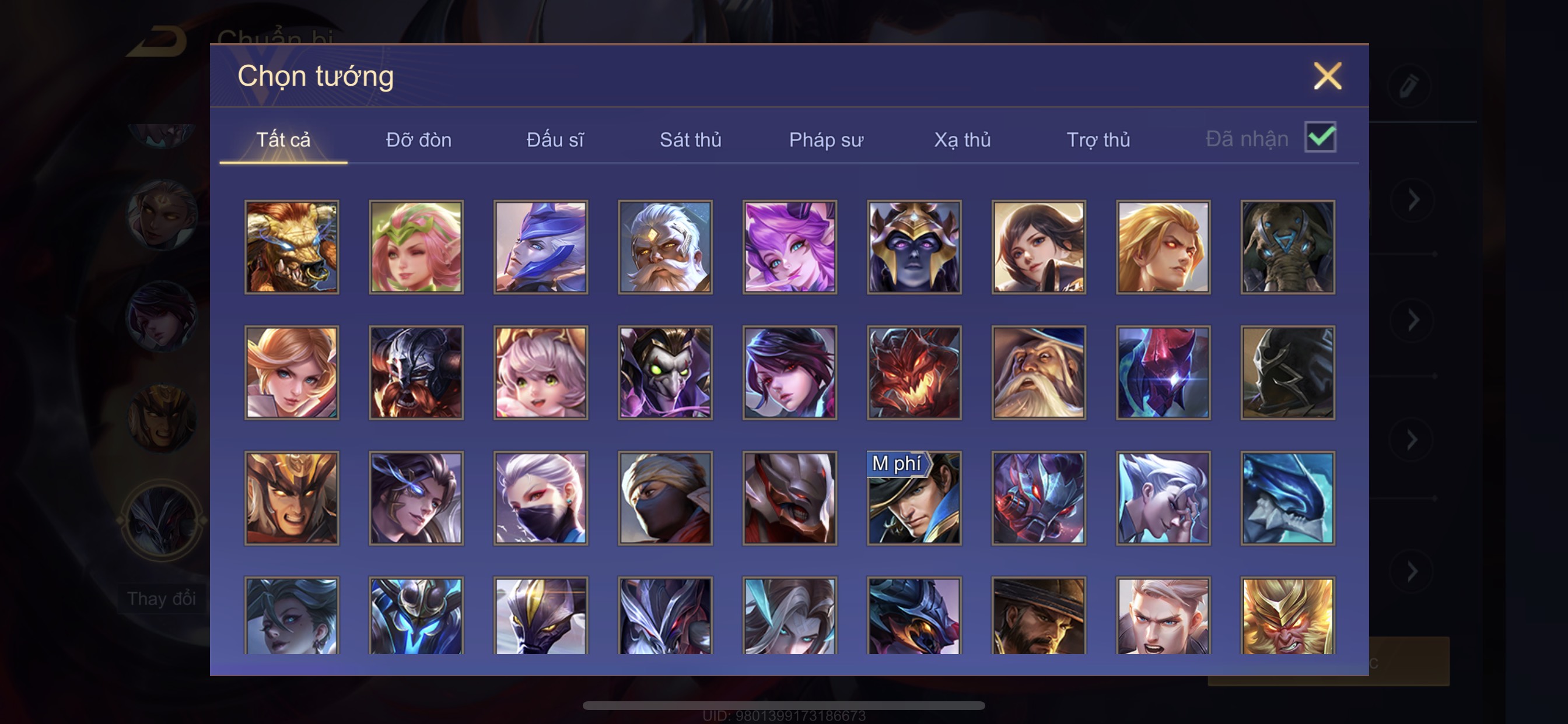
Task: Switch to the Xạ thủ tab
Action: point(963,140)
